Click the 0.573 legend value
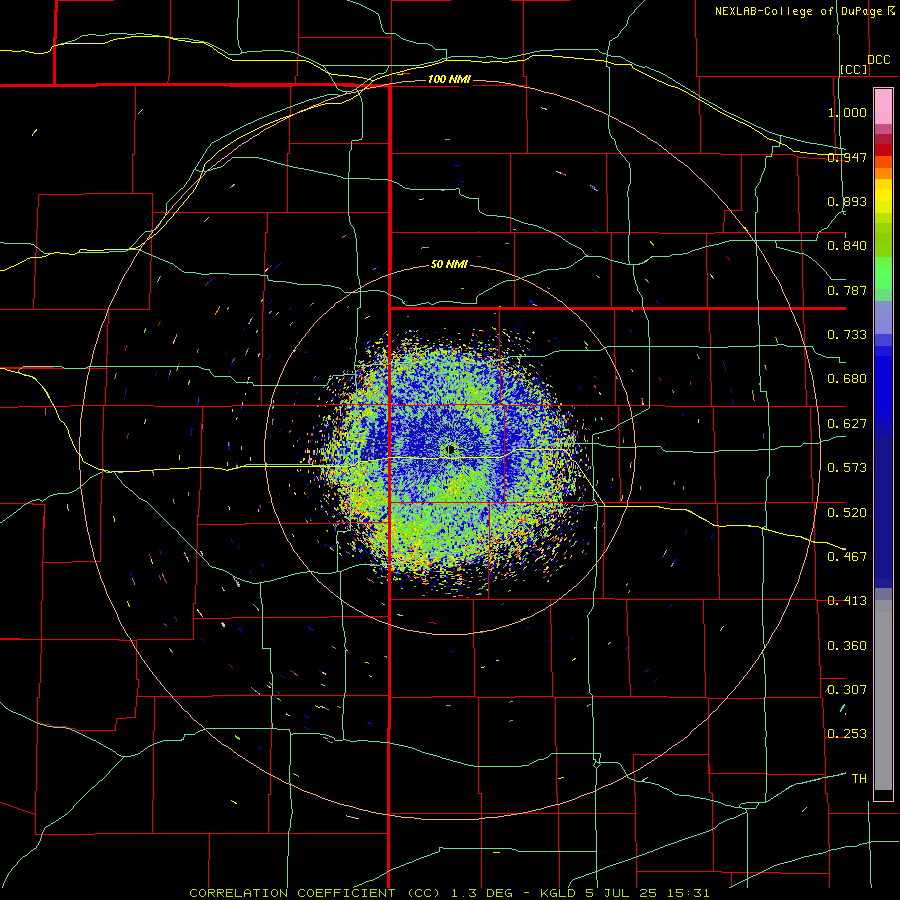The height and width of the screenshot is (900, 900). point(847,468)
